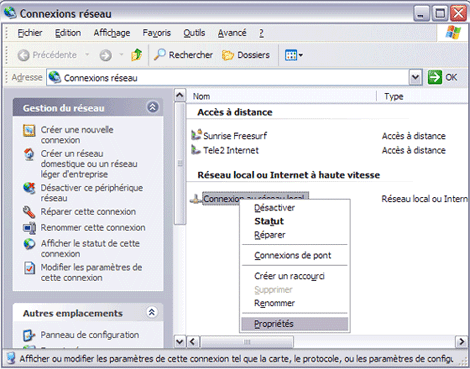
Task: Click the Connexion au réseau local icon
Action: tap(196, 199)
